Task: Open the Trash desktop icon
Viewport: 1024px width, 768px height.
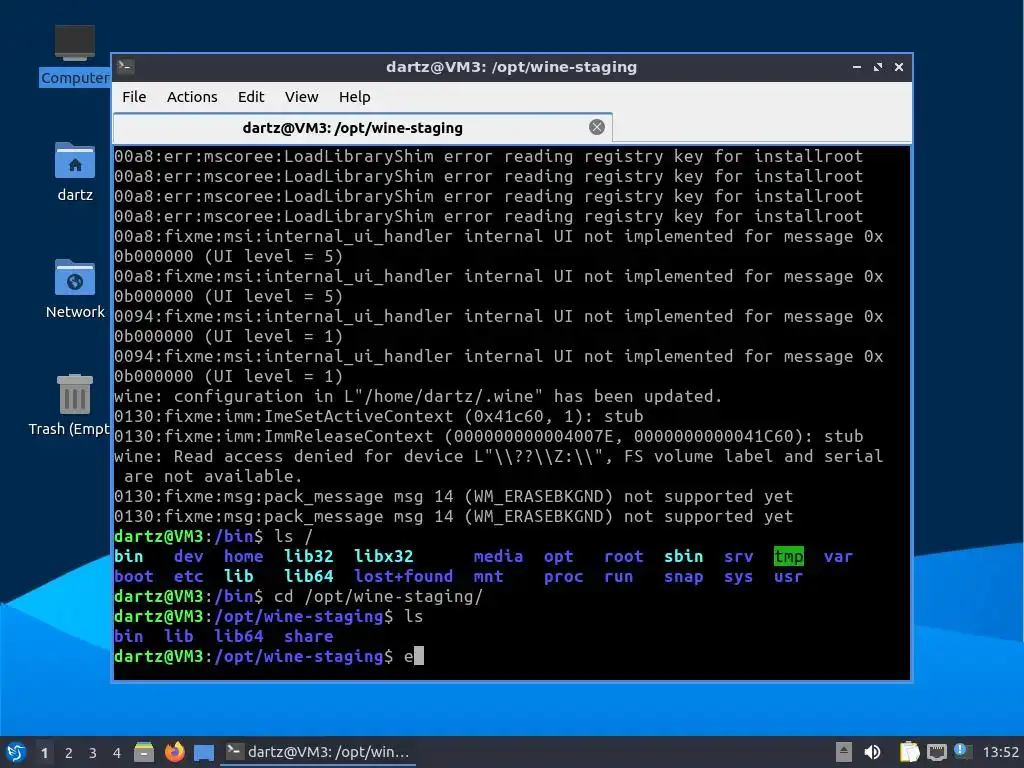Action: pos(71,405)
